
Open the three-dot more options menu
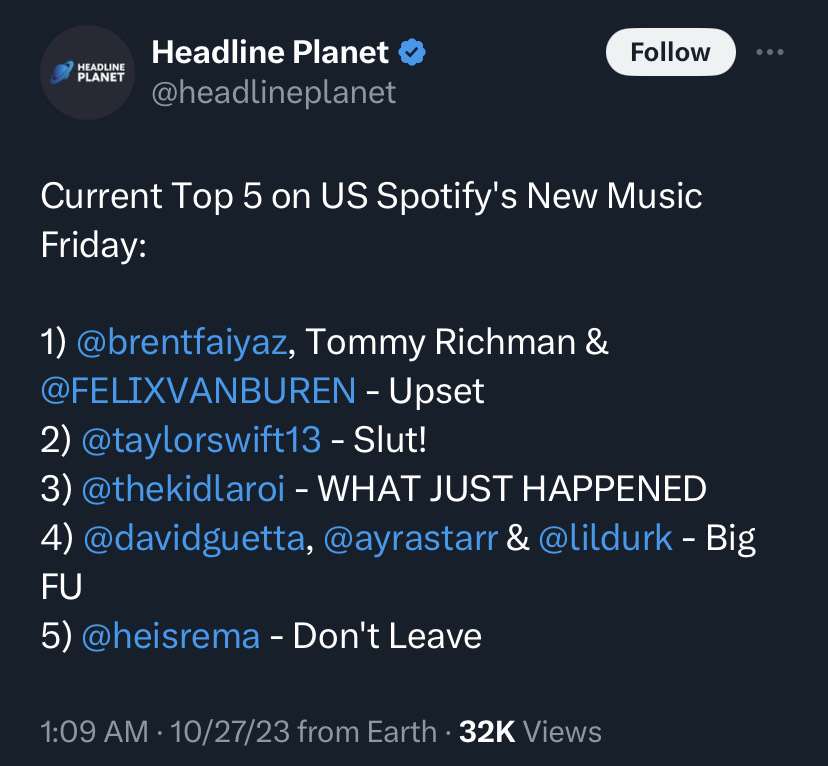click(x=769, y=52)
